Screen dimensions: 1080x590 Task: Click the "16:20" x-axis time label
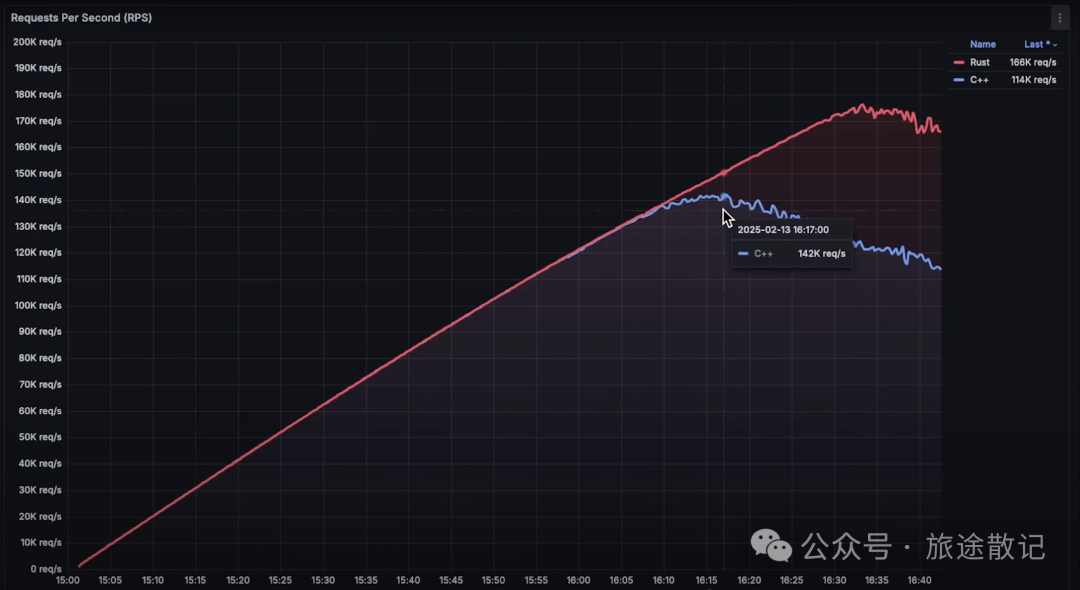coord(749,580)
